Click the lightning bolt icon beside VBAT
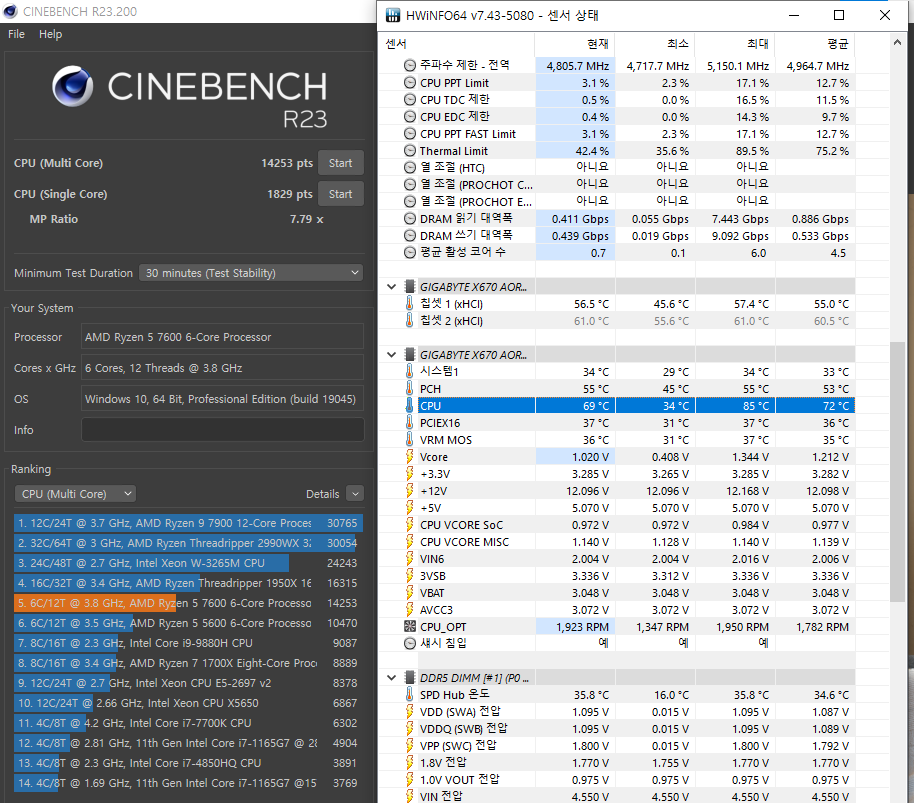The height and width of the screenshot is (803, 914). pyautogui.click(x=409, y=593)
